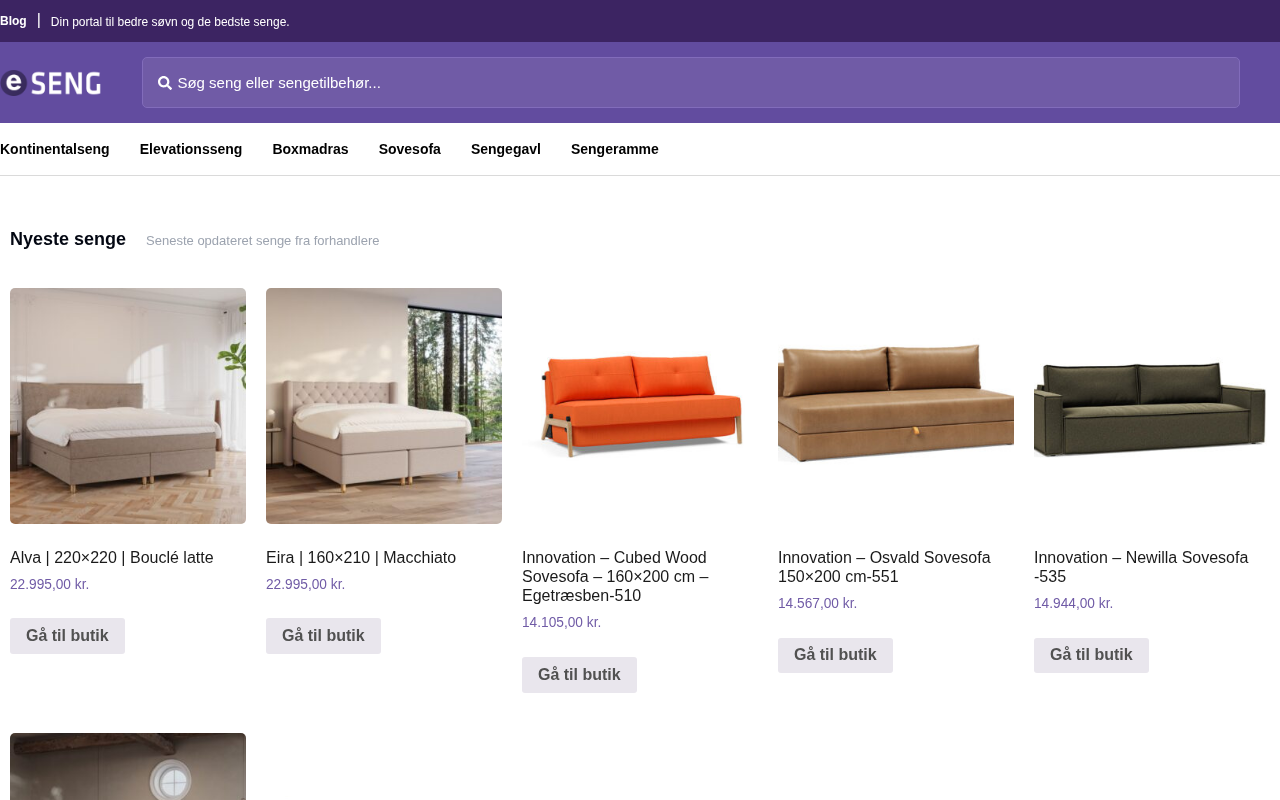
Task: Open the Eira bed product image
Action: [384, 406]
